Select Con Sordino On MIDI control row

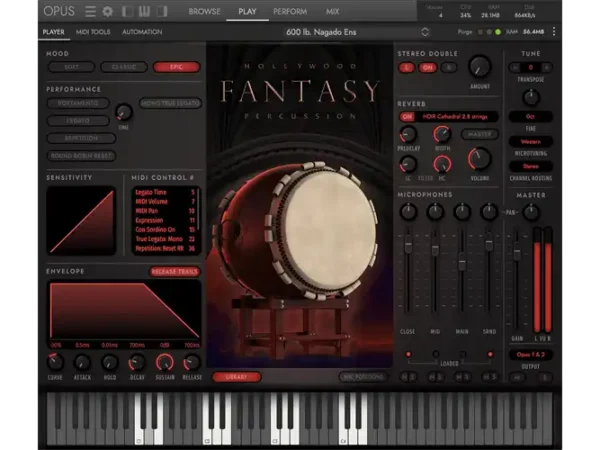165,230
